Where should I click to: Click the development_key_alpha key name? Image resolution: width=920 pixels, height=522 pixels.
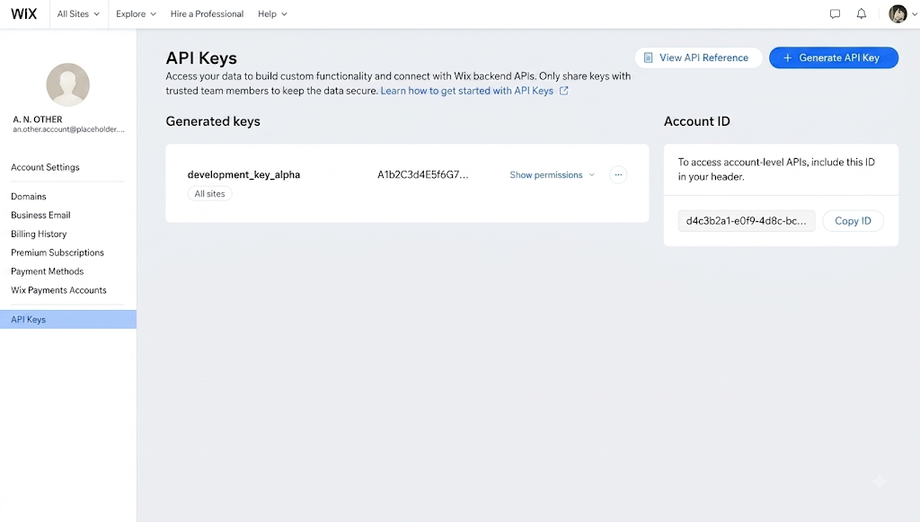tap(243, 175)
